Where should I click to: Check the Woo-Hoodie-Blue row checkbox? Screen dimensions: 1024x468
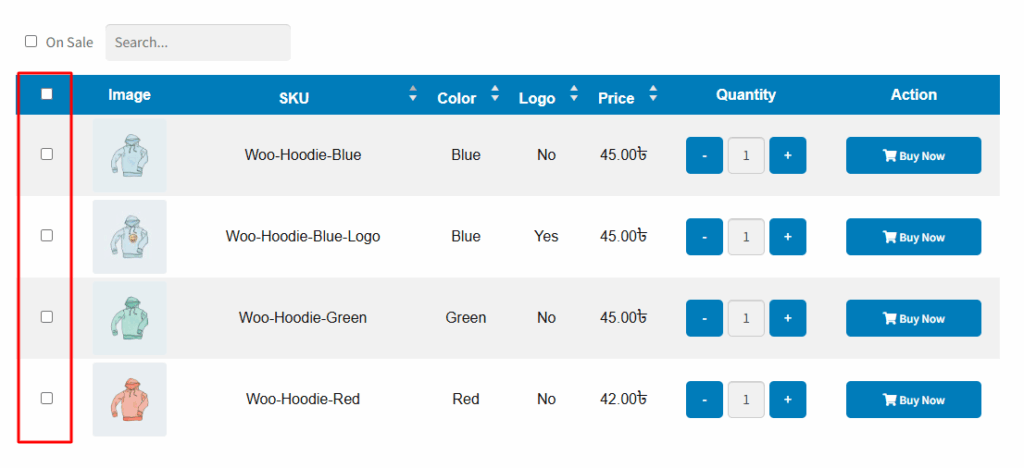point(47,154)
